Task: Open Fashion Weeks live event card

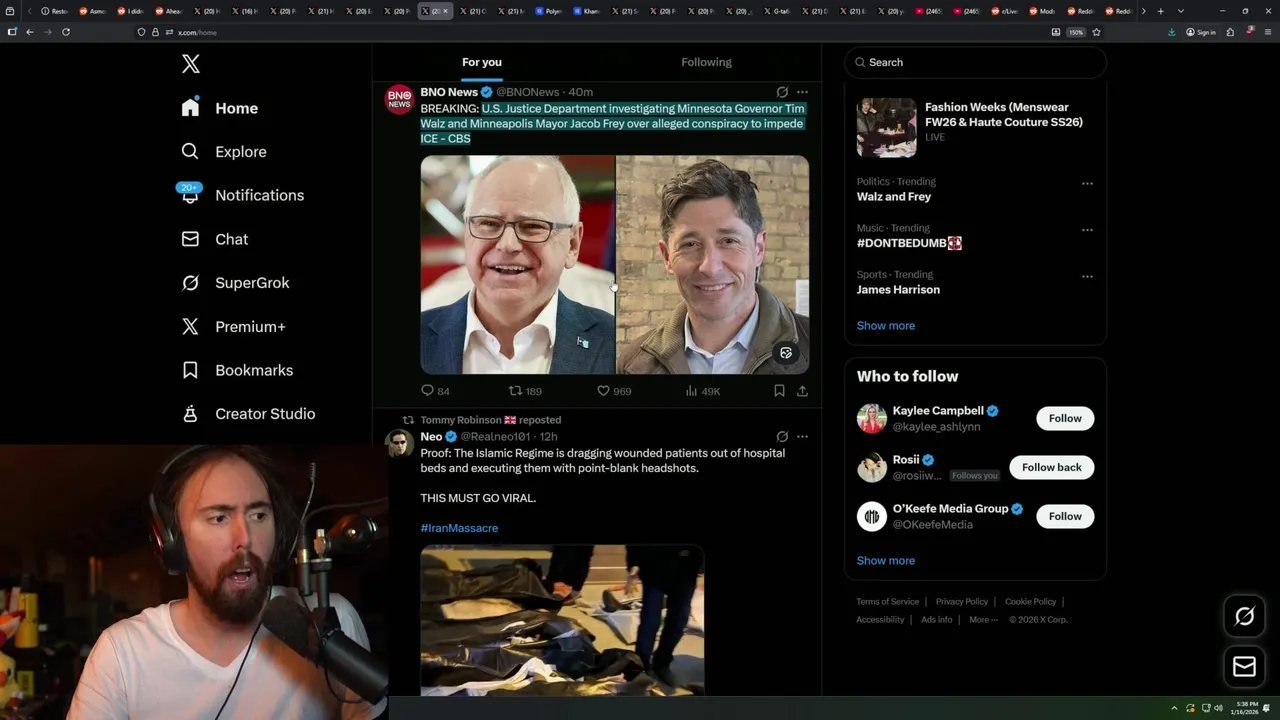Action: coord(975,127)
